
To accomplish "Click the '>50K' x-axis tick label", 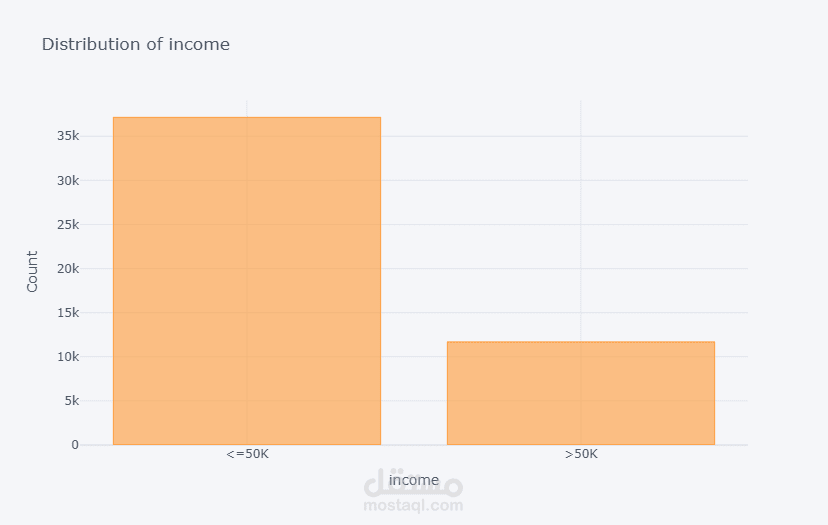I will [x=581, y=454].
